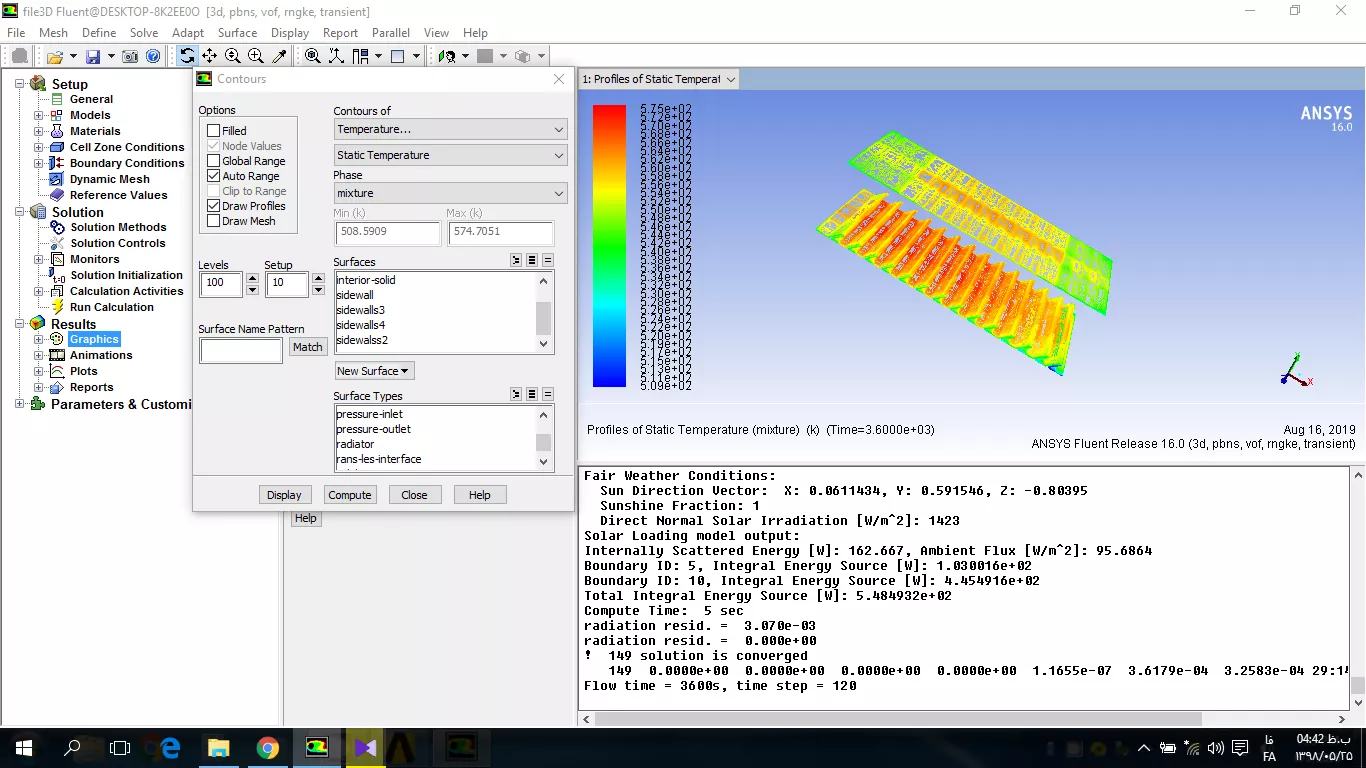The height and width of the screenshot is (768, 1366).
Task: Open the Edge browser from the taskbar
Action: point(169,748)
